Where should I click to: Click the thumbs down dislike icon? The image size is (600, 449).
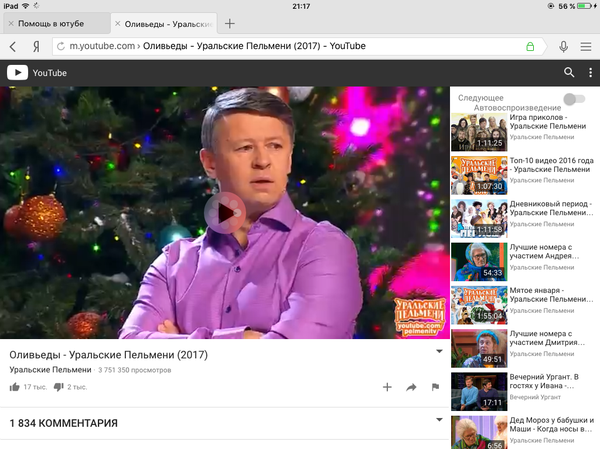click(x=59, y=387)
